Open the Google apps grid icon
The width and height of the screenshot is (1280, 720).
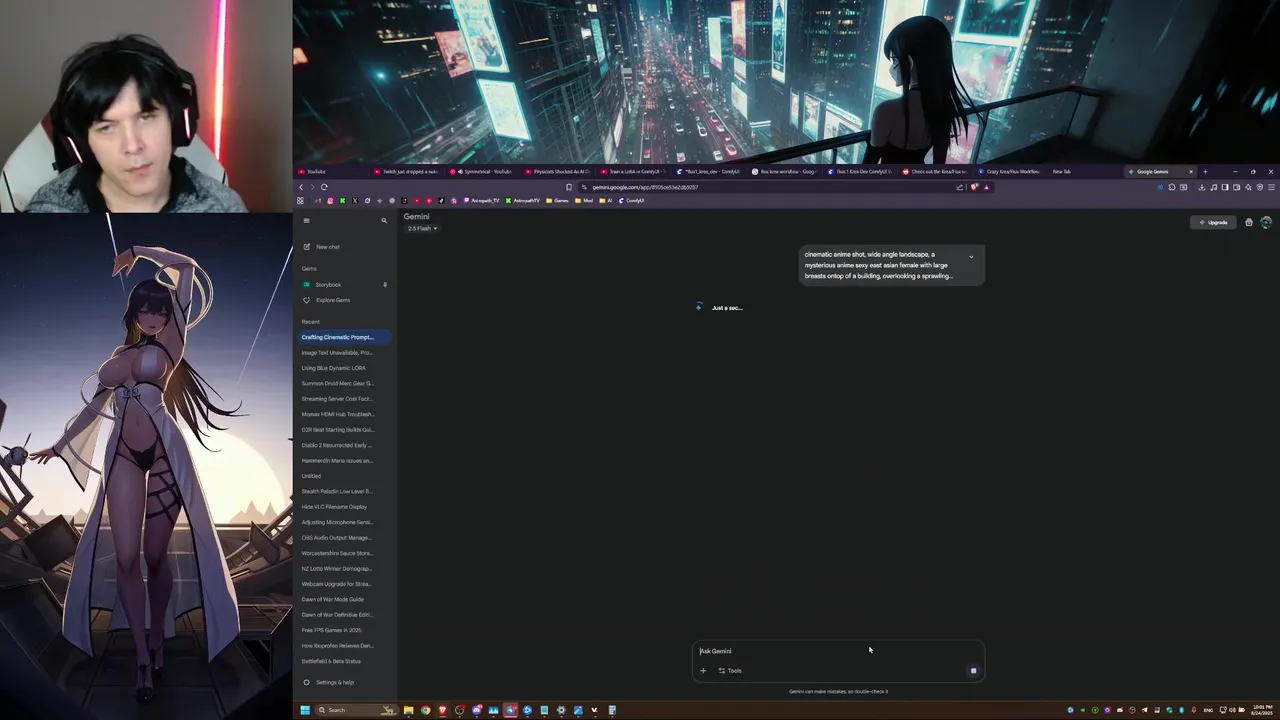(1249, 222)
